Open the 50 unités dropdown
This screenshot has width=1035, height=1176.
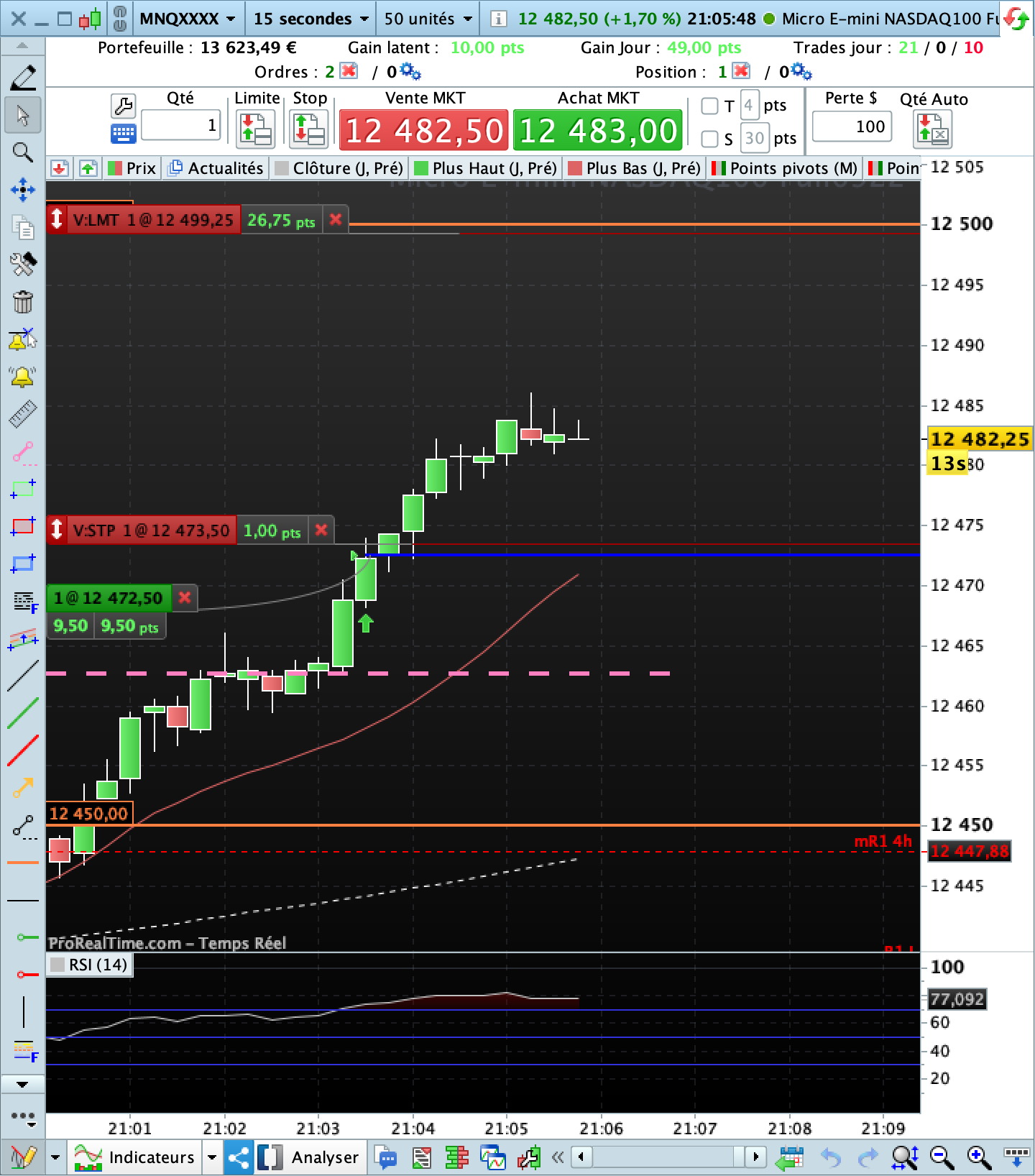[x=428, y=19]
